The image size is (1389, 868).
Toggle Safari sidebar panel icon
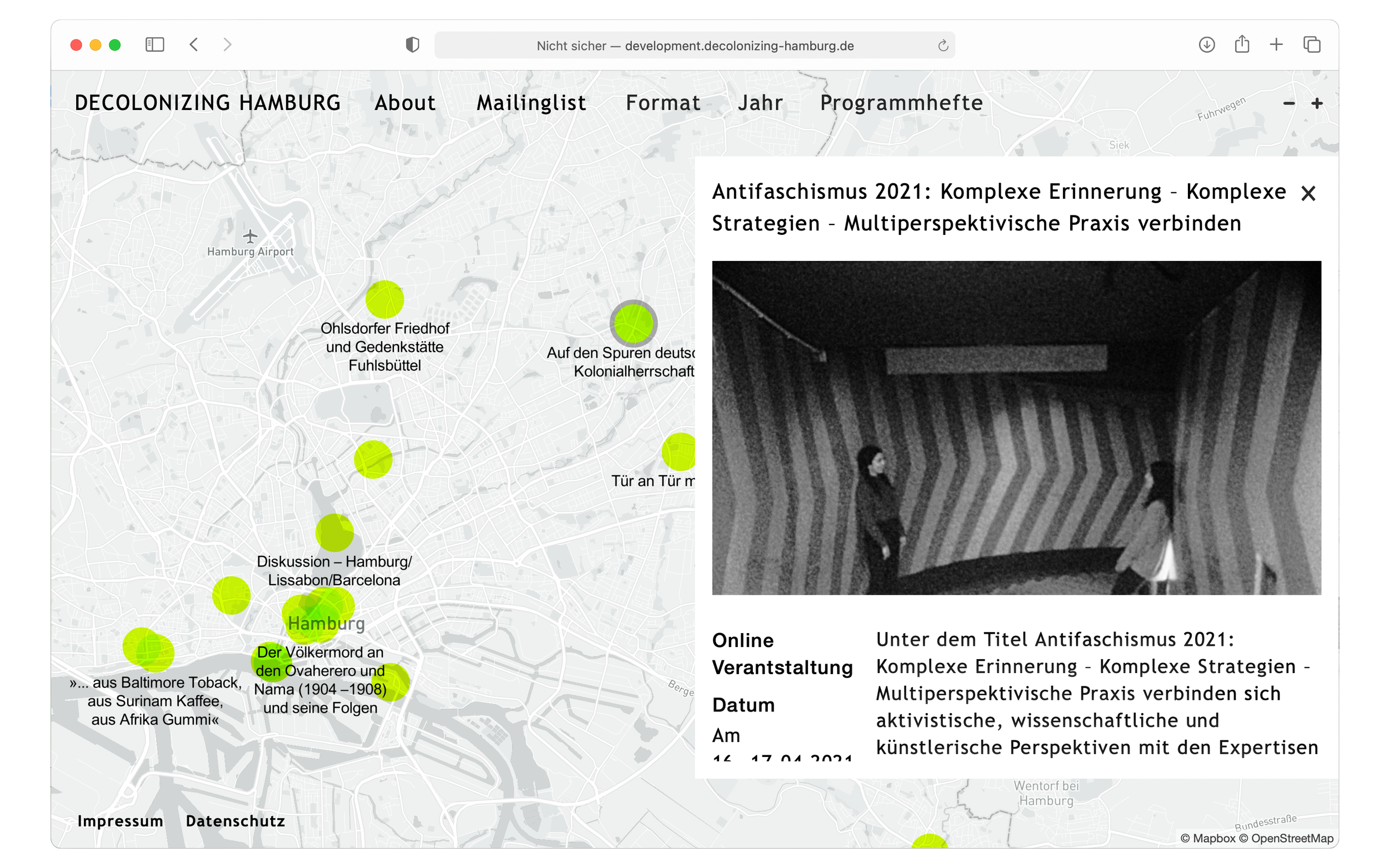pos(154,45)
